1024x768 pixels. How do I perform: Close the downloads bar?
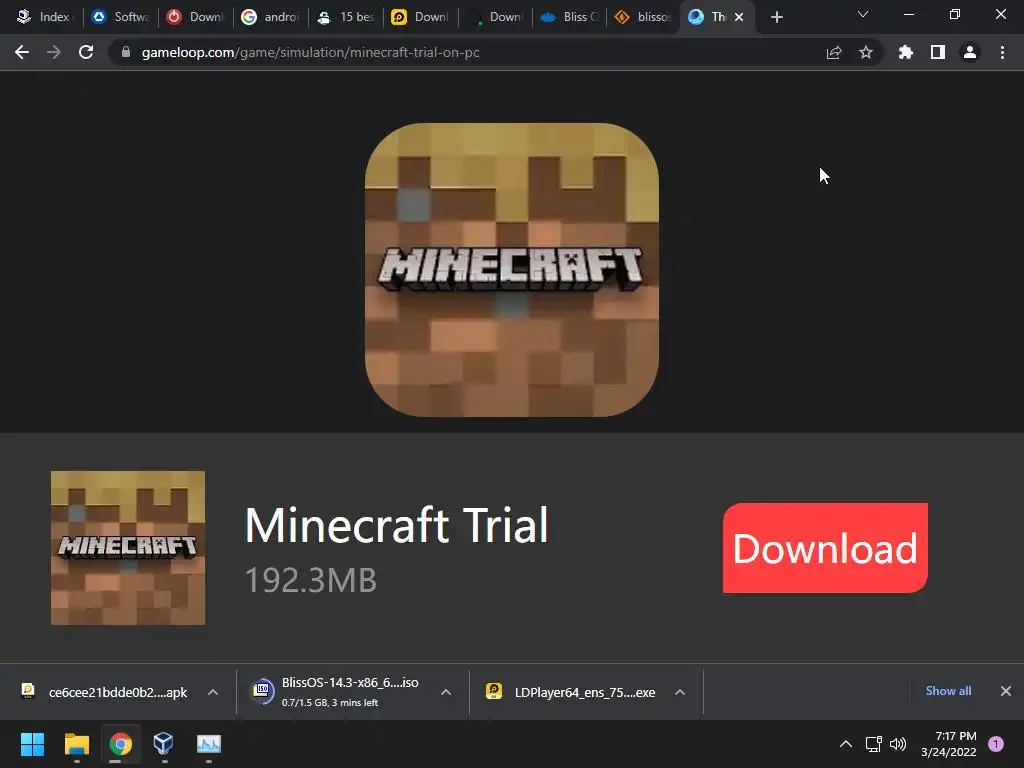click(x=1006, y=691)
